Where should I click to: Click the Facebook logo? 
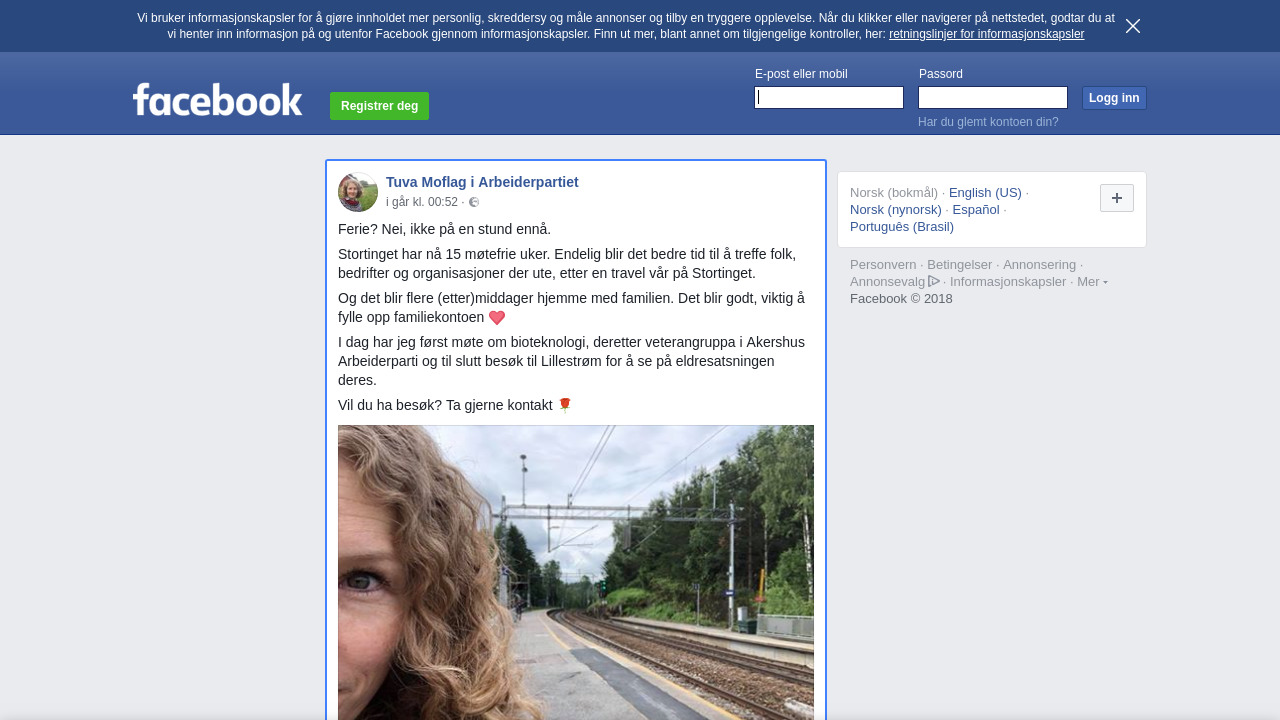click(x=218, y=100)
